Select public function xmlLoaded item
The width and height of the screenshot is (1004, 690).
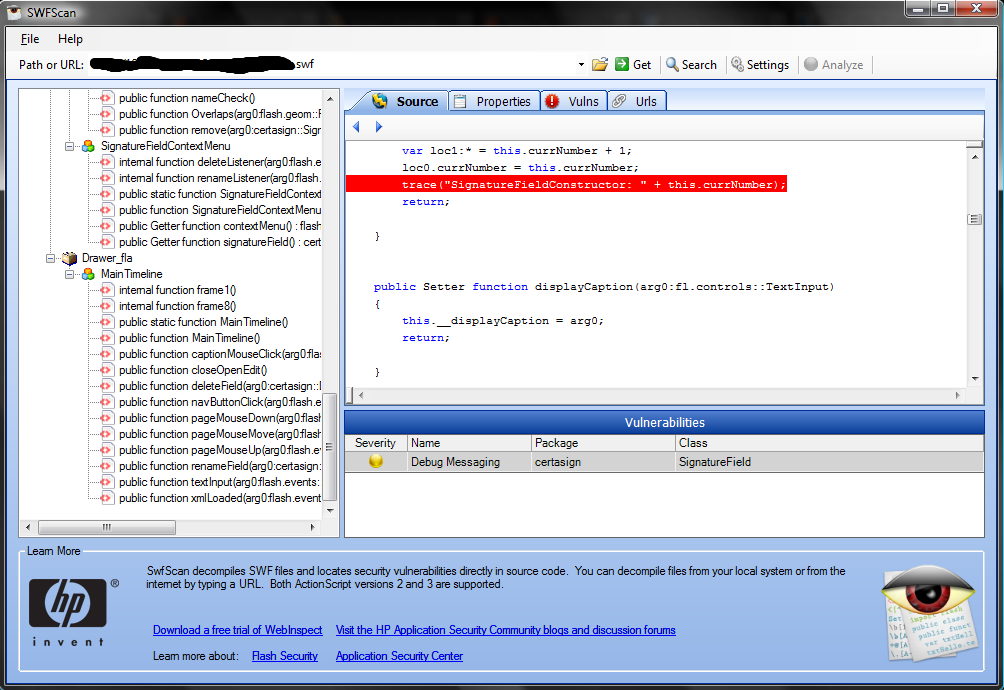pyautogui.click(x=220, y=498)
